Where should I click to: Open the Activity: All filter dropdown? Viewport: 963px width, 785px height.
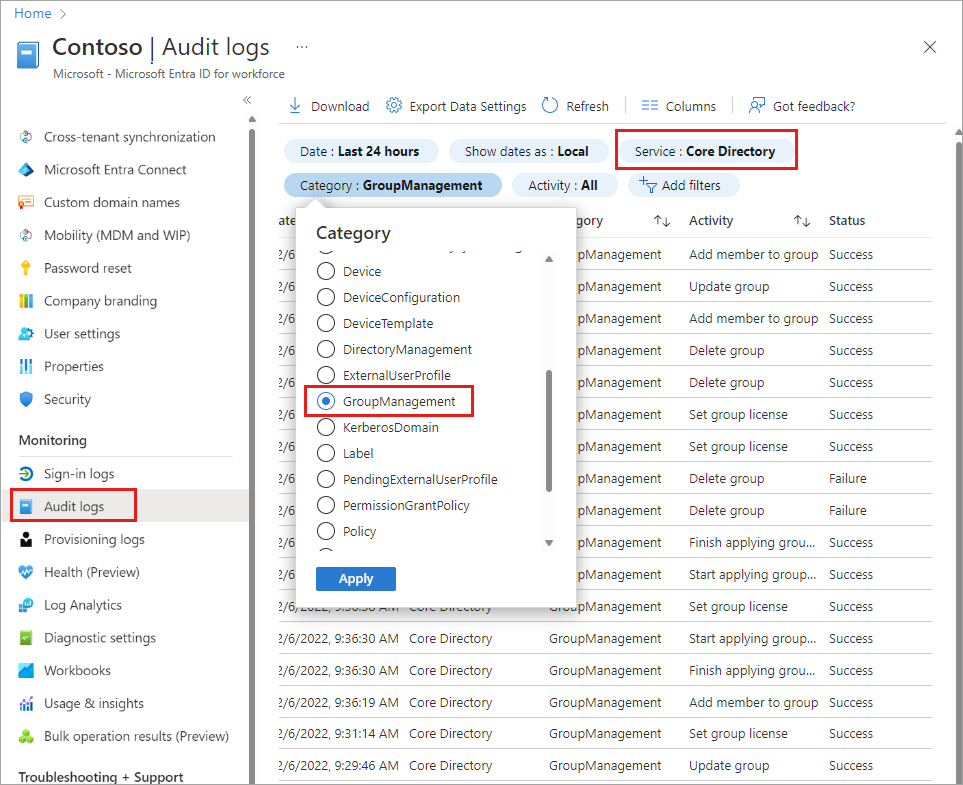point(564,184)
